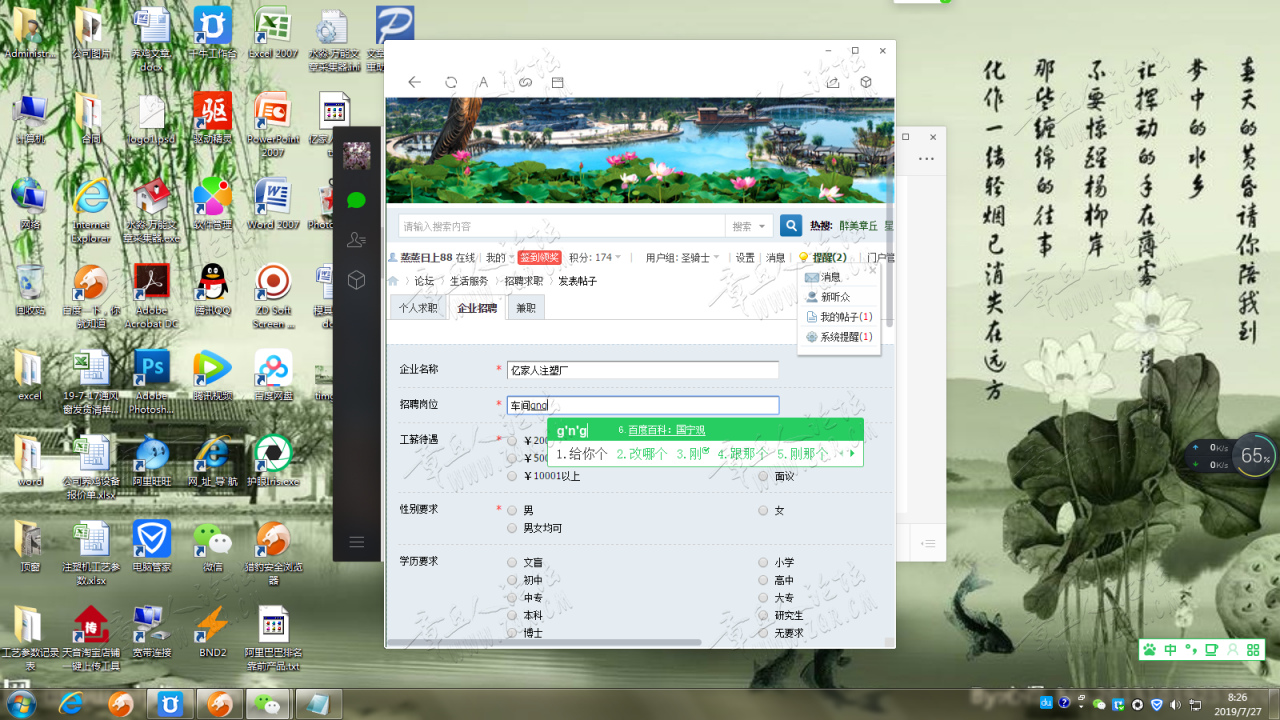Click the blue search magnifier button

(x=791, y=226)
